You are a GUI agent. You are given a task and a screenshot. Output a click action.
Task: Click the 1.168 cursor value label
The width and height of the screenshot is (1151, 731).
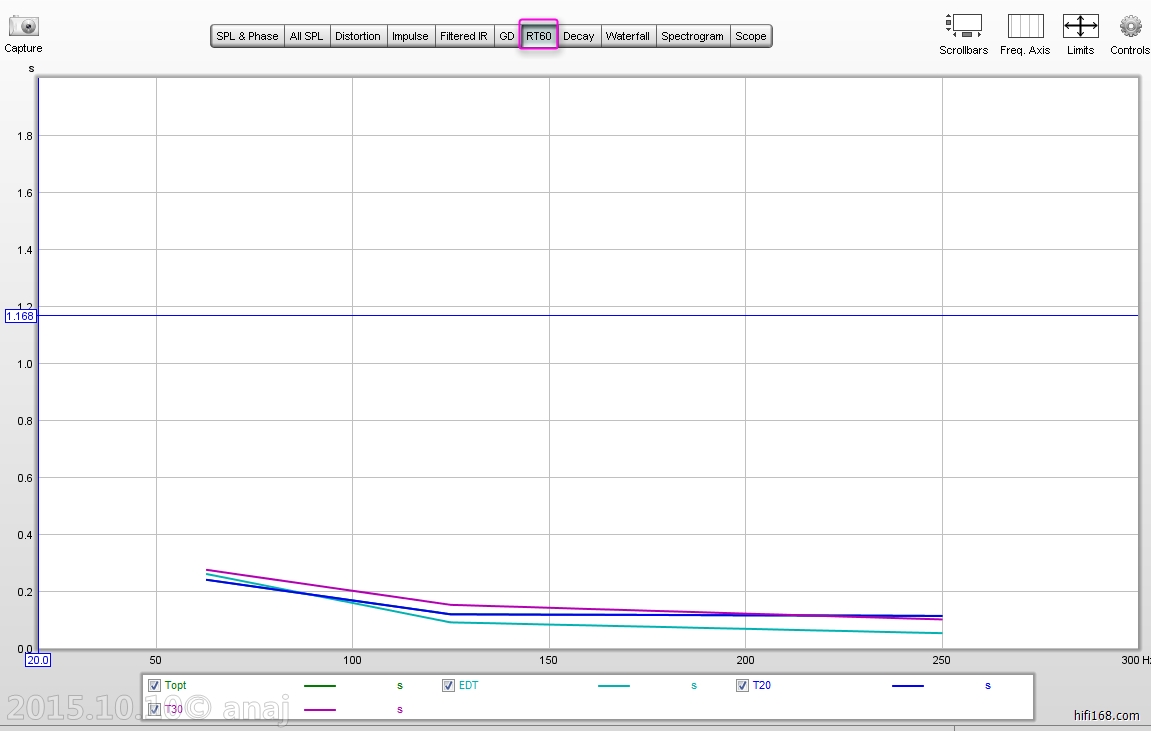(x=20, y=316)
